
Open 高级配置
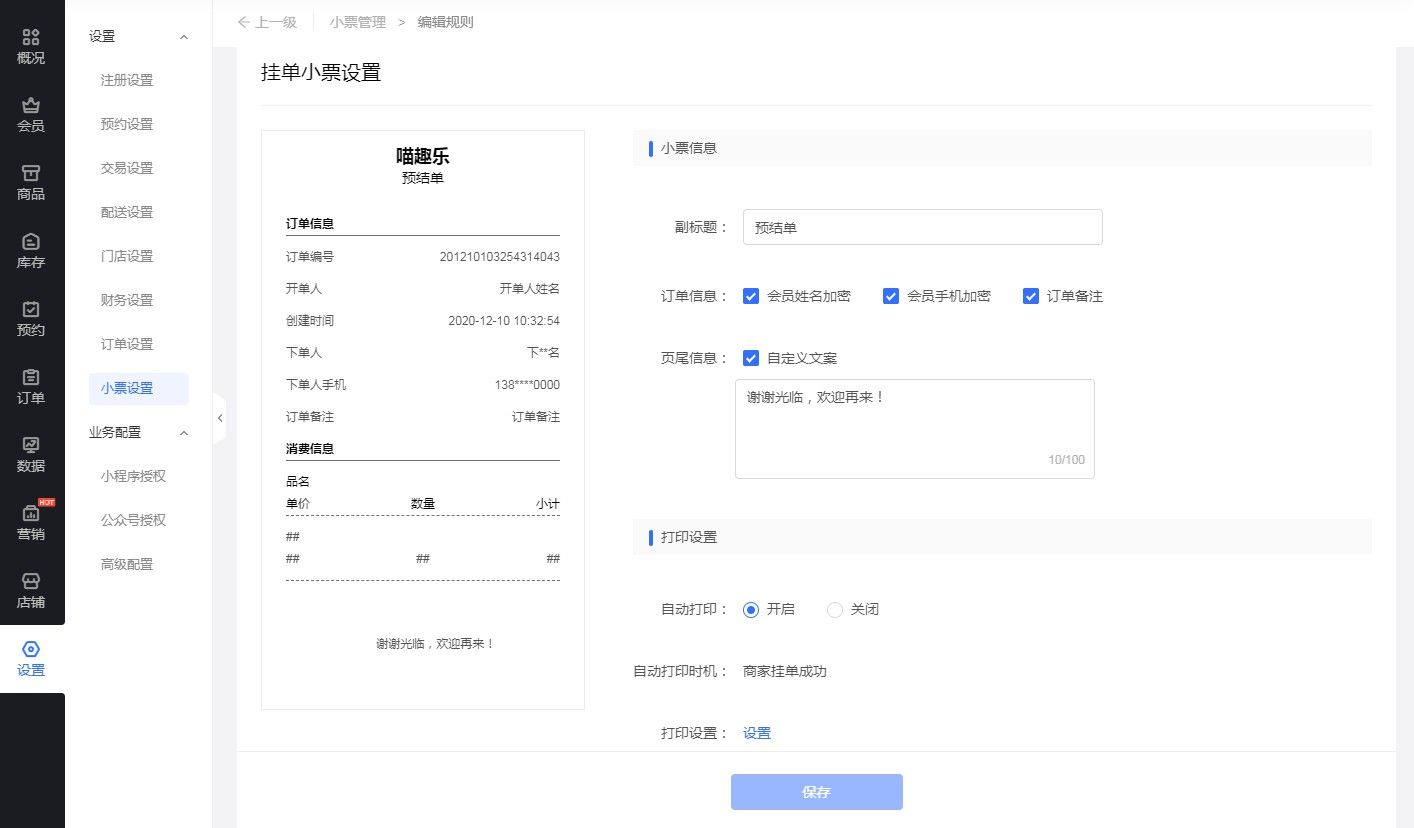tap(127, 564)
